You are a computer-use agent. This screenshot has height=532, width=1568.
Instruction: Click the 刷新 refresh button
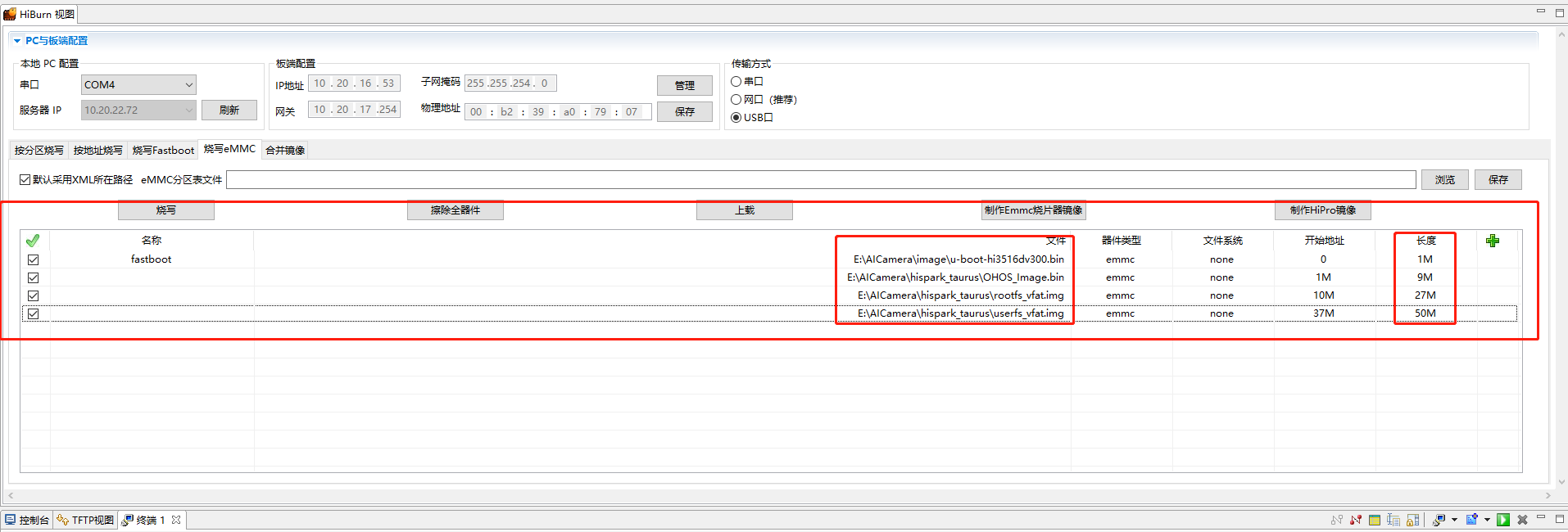229,110
